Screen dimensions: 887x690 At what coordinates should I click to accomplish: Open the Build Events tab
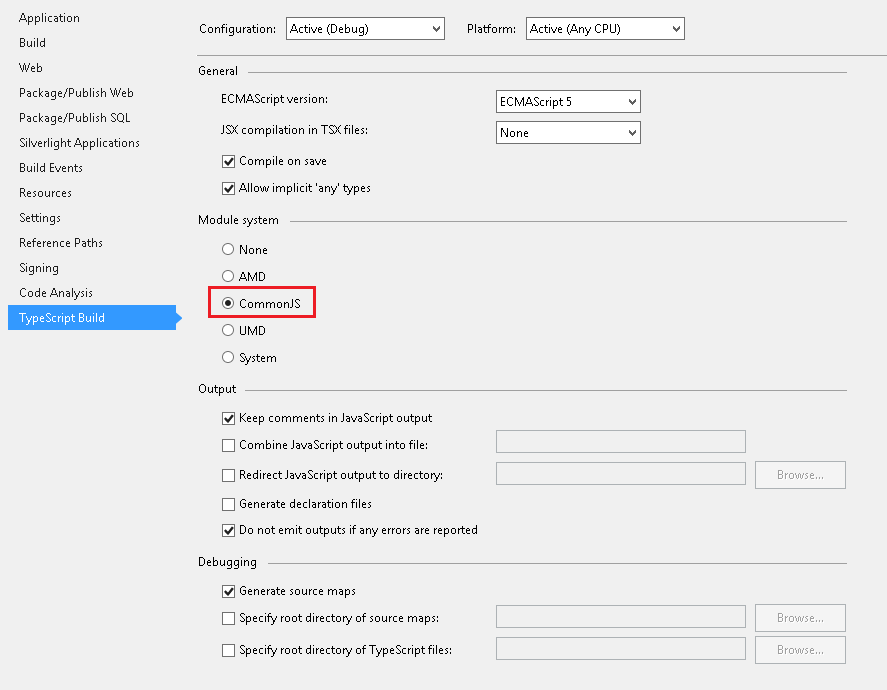(x=51, y=168)
